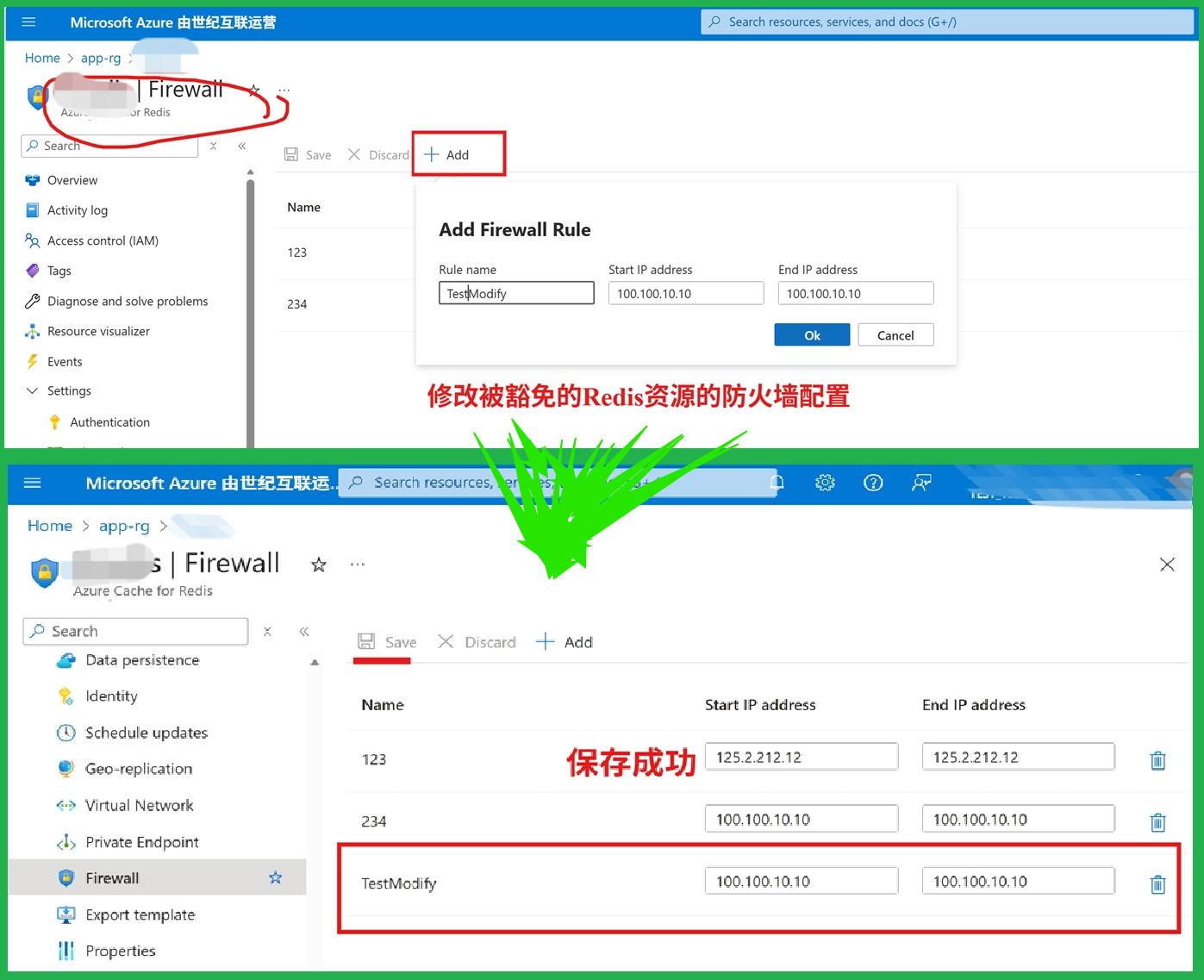Open Geo-replication in sidebar
The height and width of the screenshot is (980, 1204).
tap(138, 769)
